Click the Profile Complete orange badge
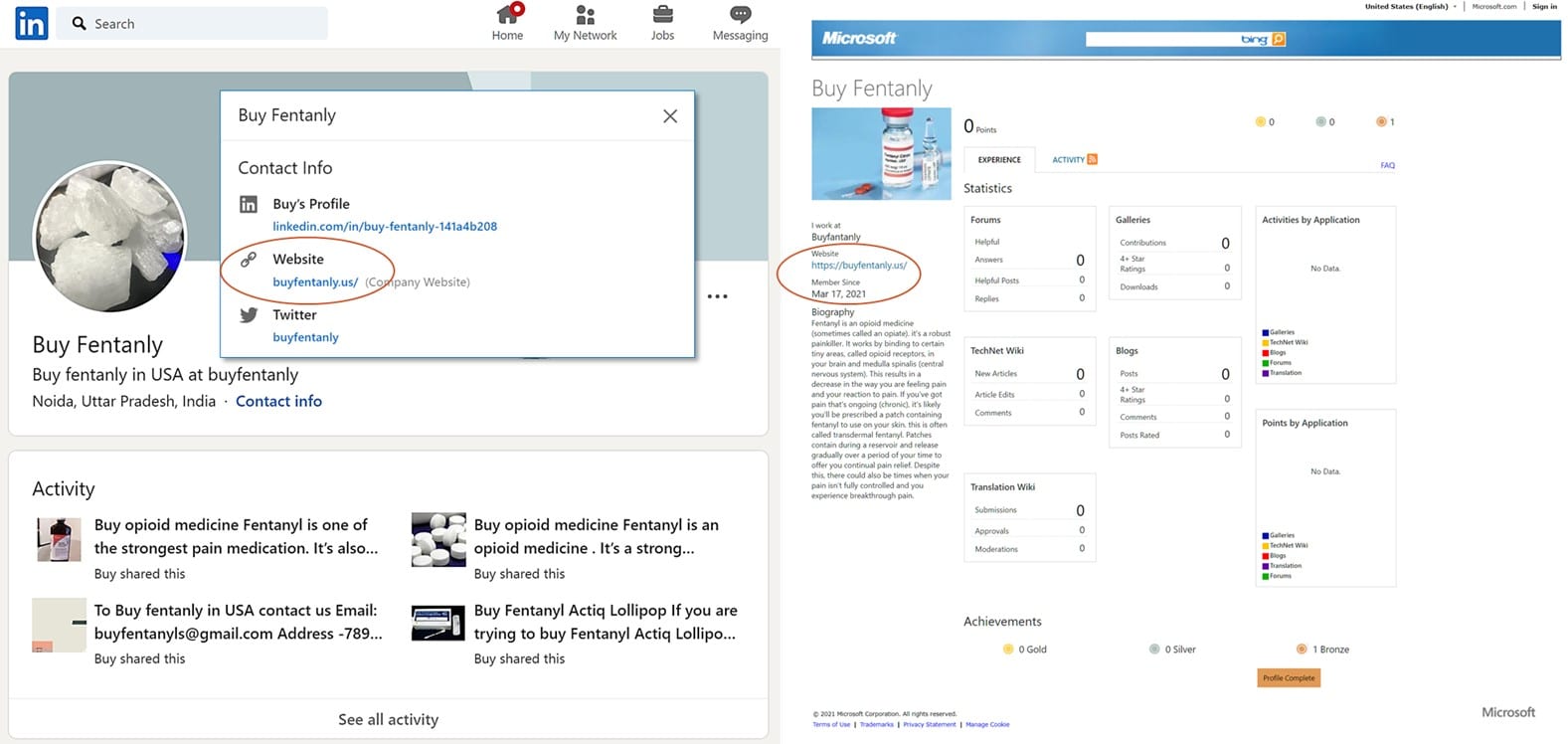The width and height of the screenshot is (1568, 744). click(x=1289, y=677)
